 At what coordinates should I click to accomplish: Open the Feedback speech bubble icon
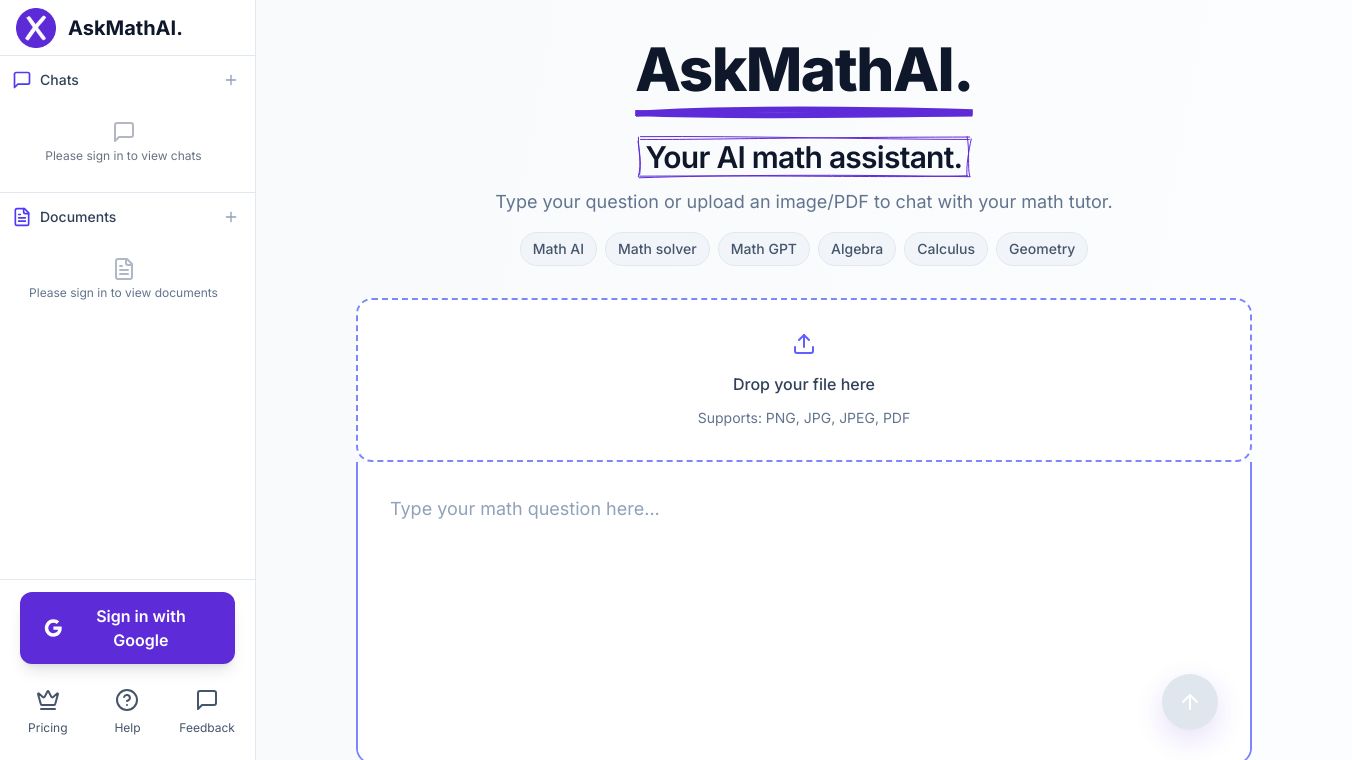click(207, 700)
